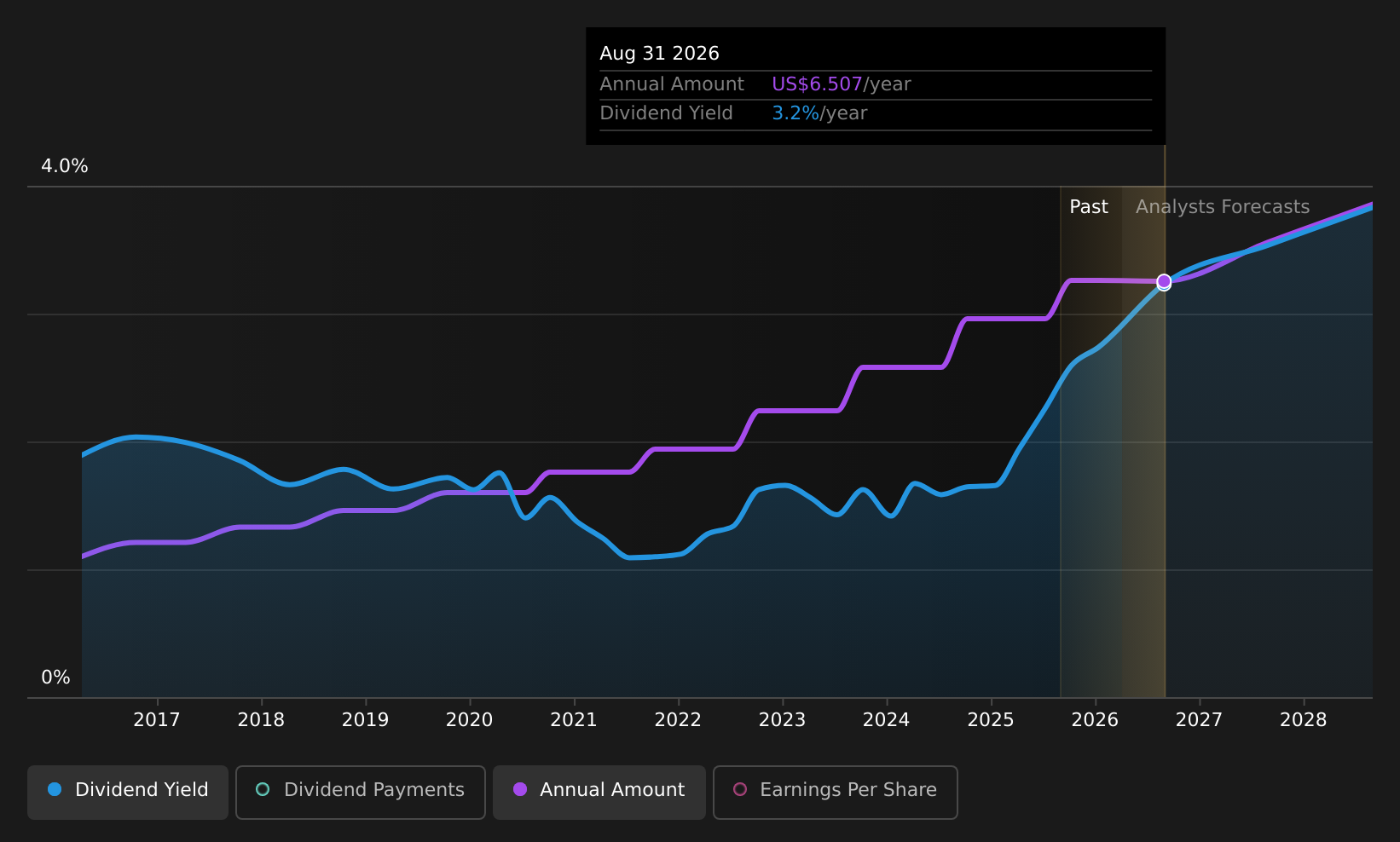The height and width of the screenshot is (842, 1400).
Task: Click the 2021 x-axis label
Action: [574, 720]
